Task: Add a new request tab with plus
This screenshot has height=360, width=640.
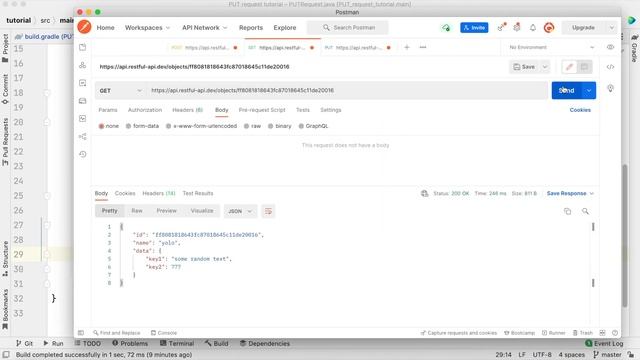Action: (x=407, y=47)
